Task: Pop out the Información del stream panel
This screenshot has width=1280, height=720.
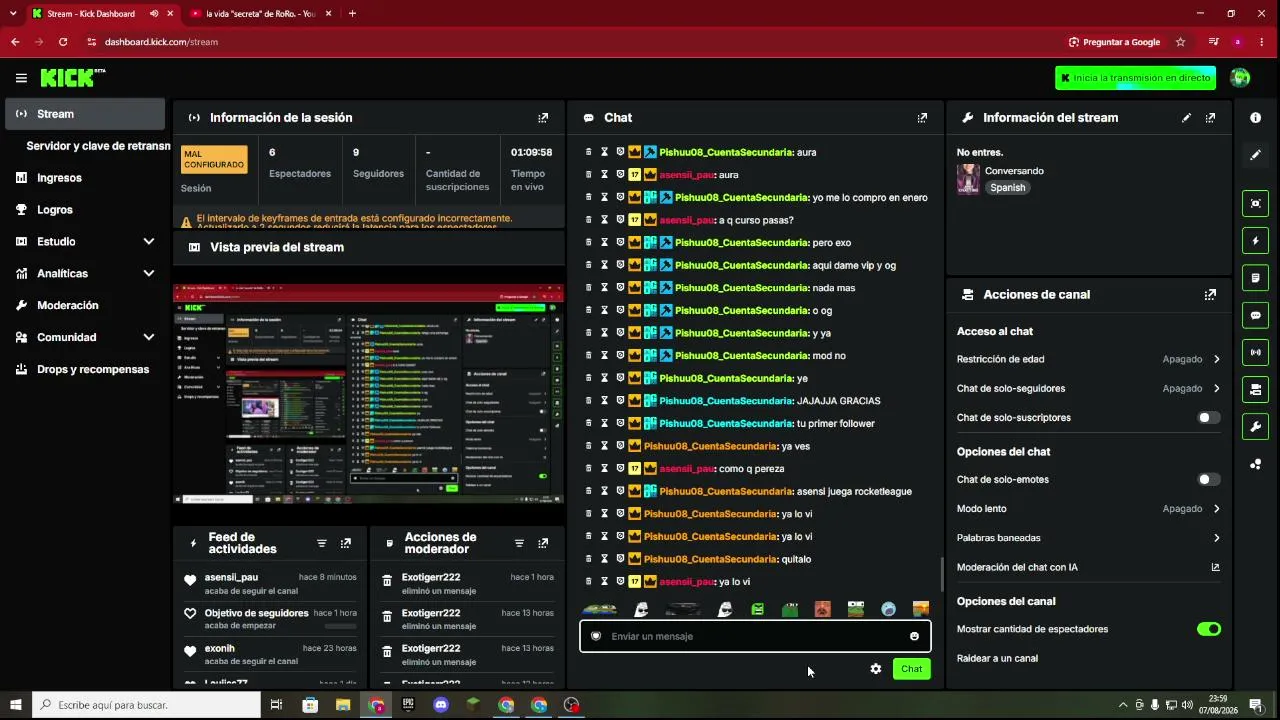Action: 1210,118
